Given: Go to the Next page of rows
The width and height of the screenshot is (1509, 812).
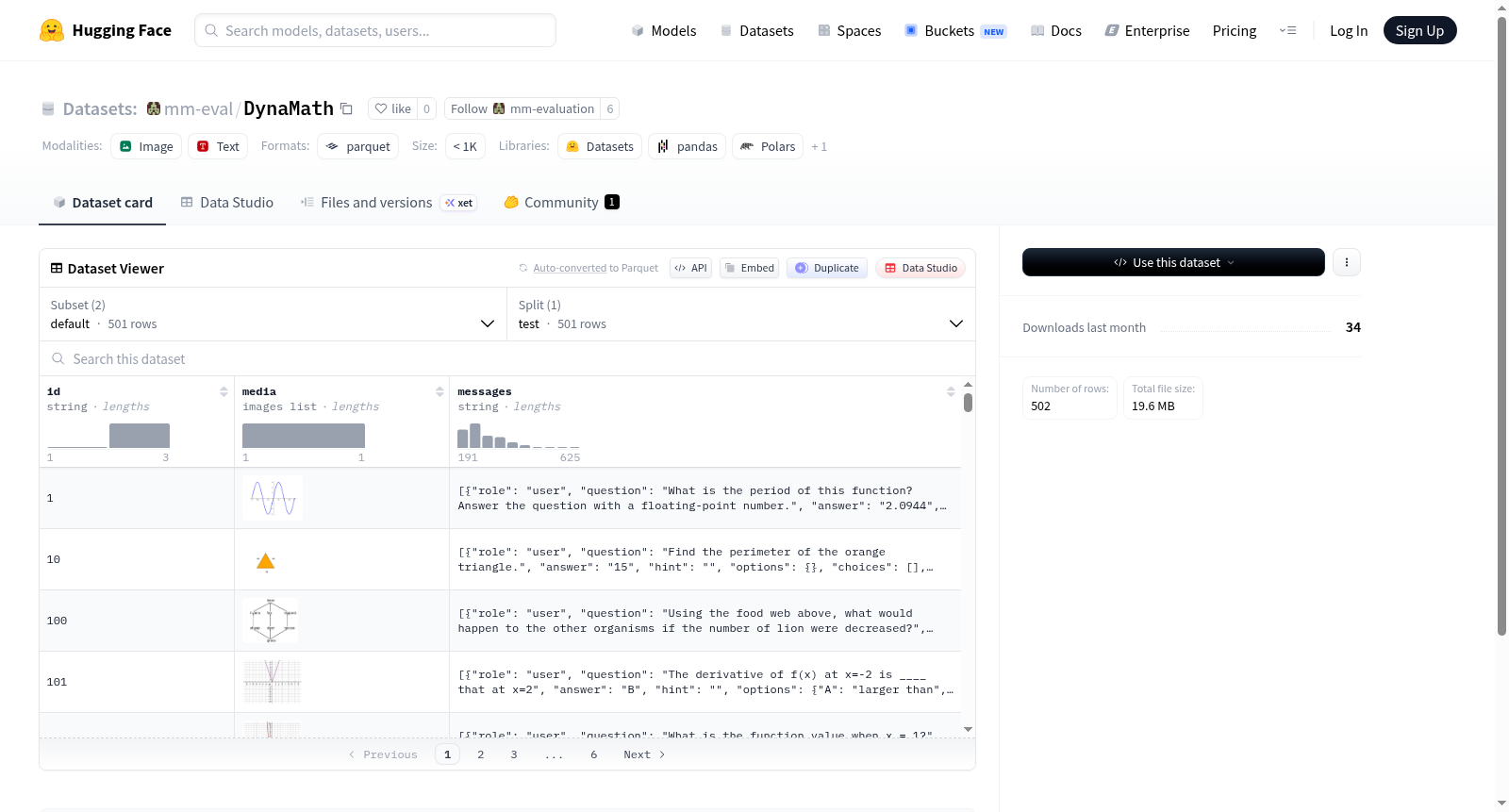Looking at the screenshot, I should tap(644, 754).
